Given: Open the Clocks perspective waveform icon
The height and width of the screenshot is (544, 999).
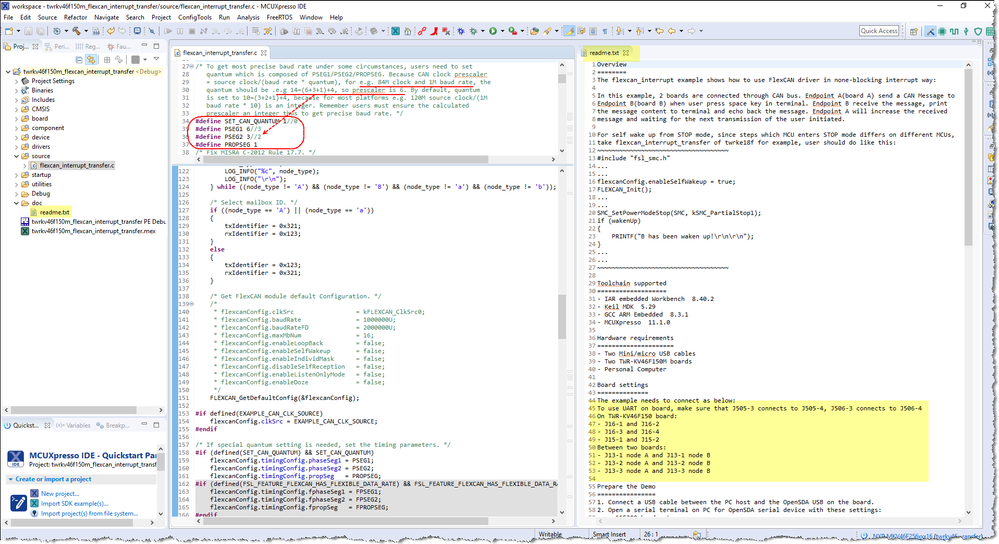Looking at the screenshot, I should [x=954, y=31].
